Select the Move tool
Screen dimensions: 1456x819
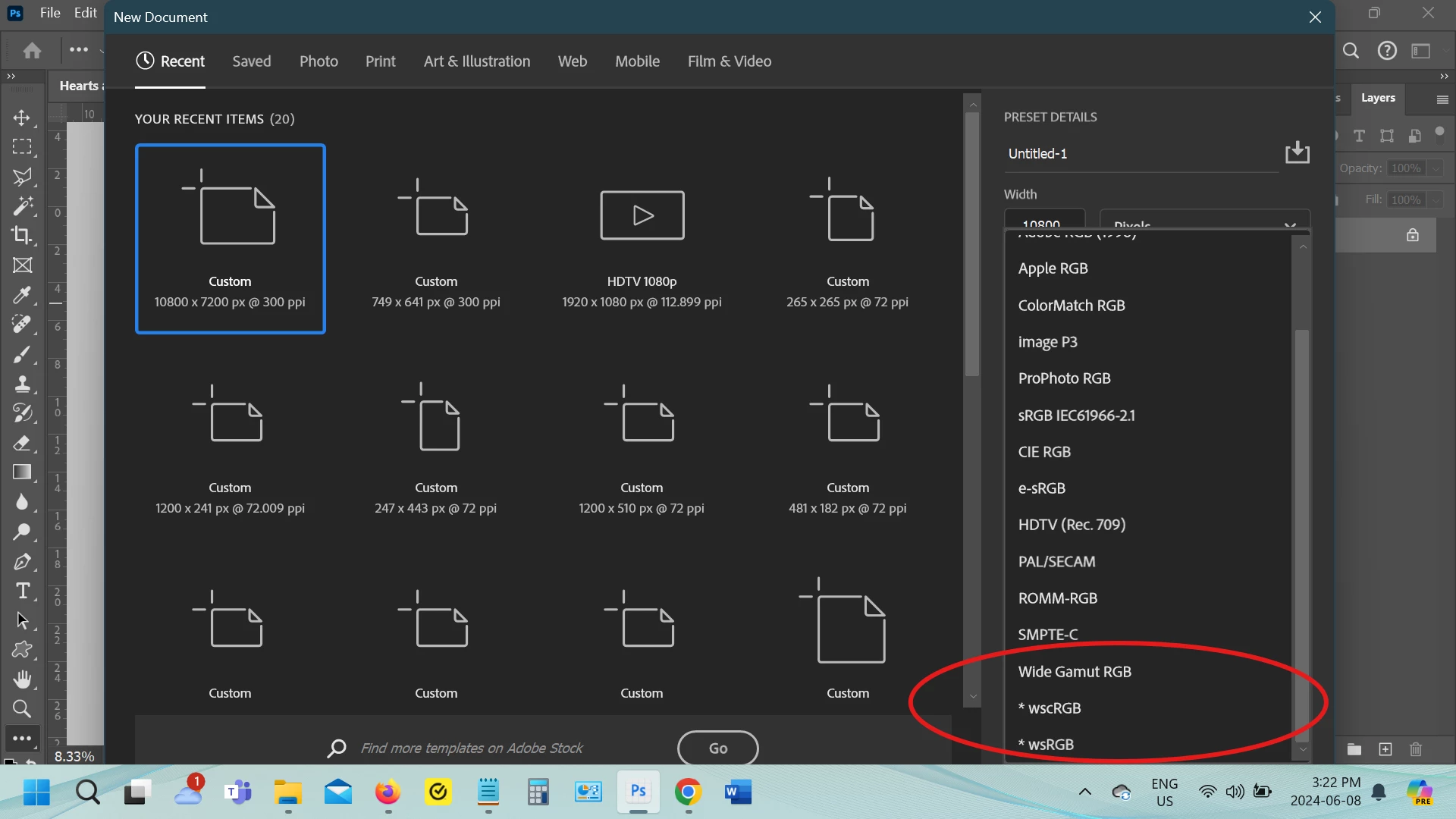click(22, 118)
